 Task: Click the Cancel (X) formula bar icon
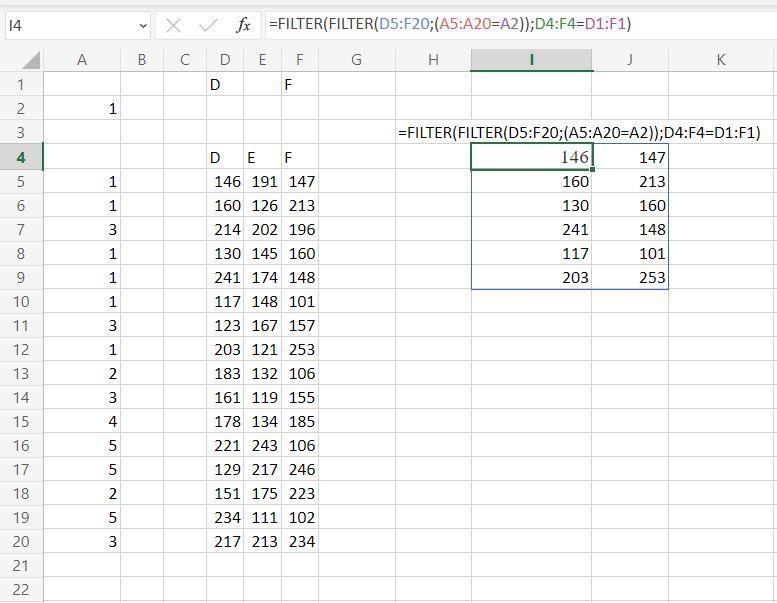pos(173,25)
